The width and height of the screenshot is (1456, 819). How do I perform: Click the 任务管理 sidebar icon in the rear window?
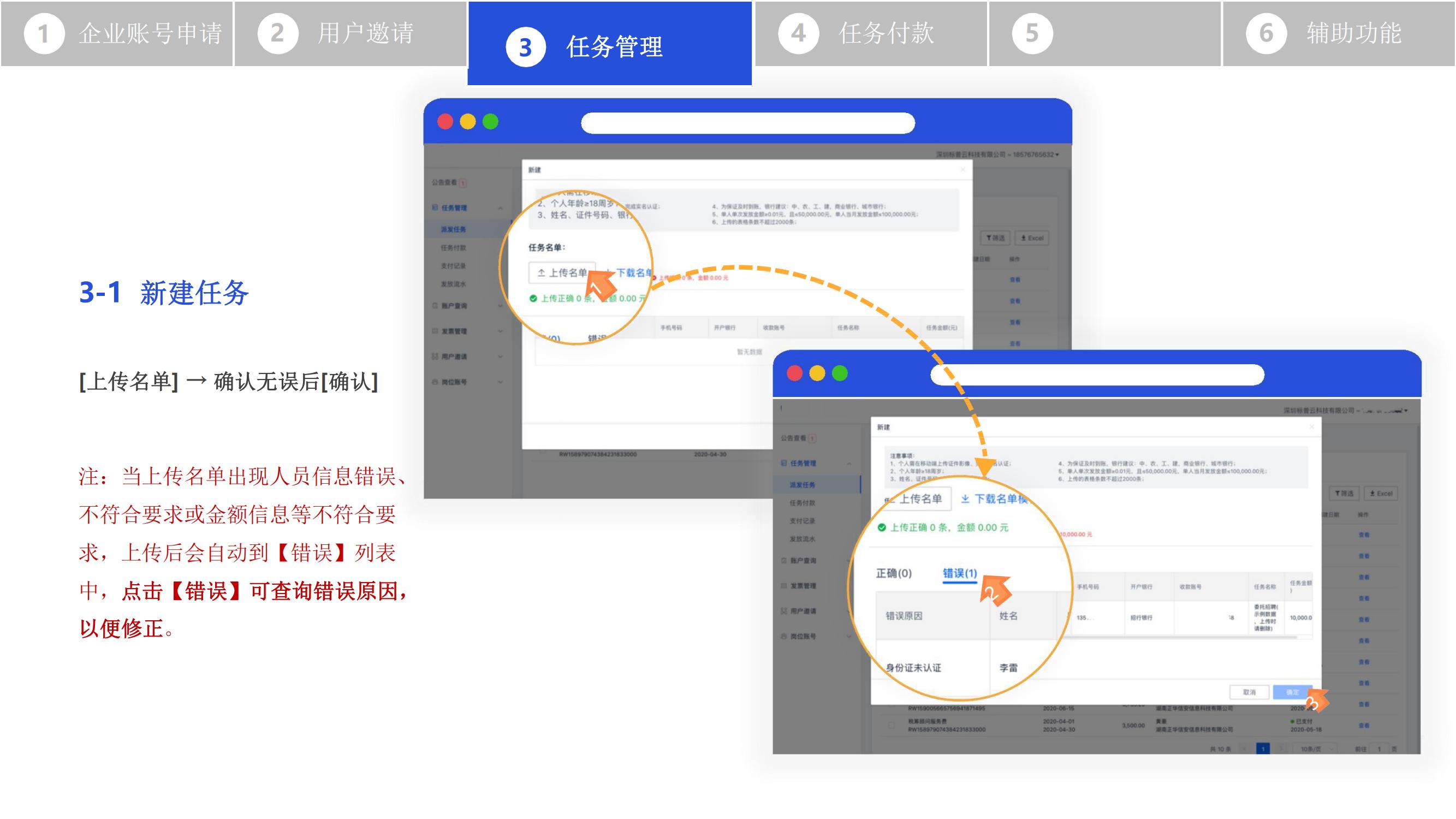point(435,207)
